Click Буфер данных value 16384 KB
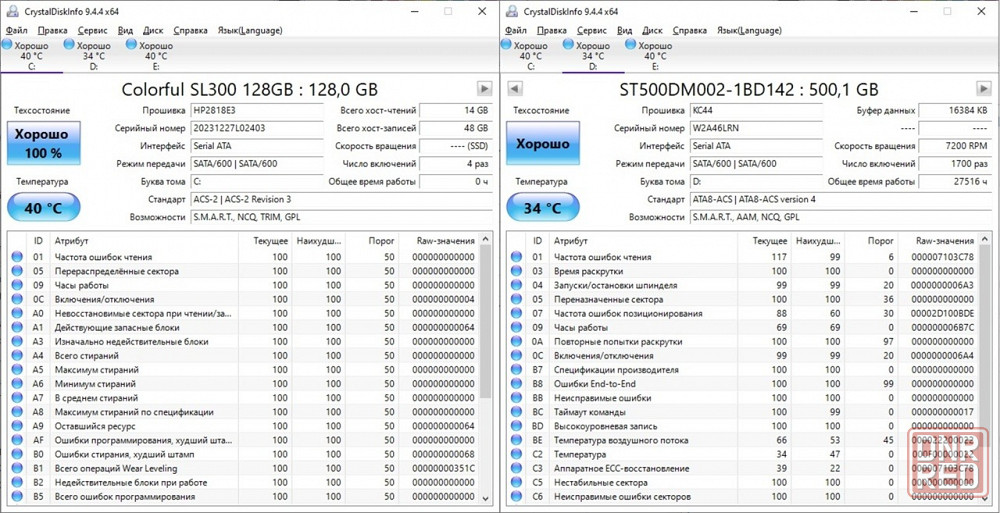The image size is (1000, 513). [x=955, y=110]
